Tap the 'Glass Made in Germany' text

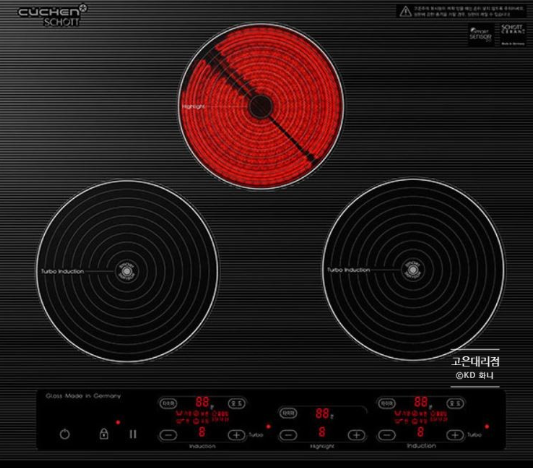(83, 396)
